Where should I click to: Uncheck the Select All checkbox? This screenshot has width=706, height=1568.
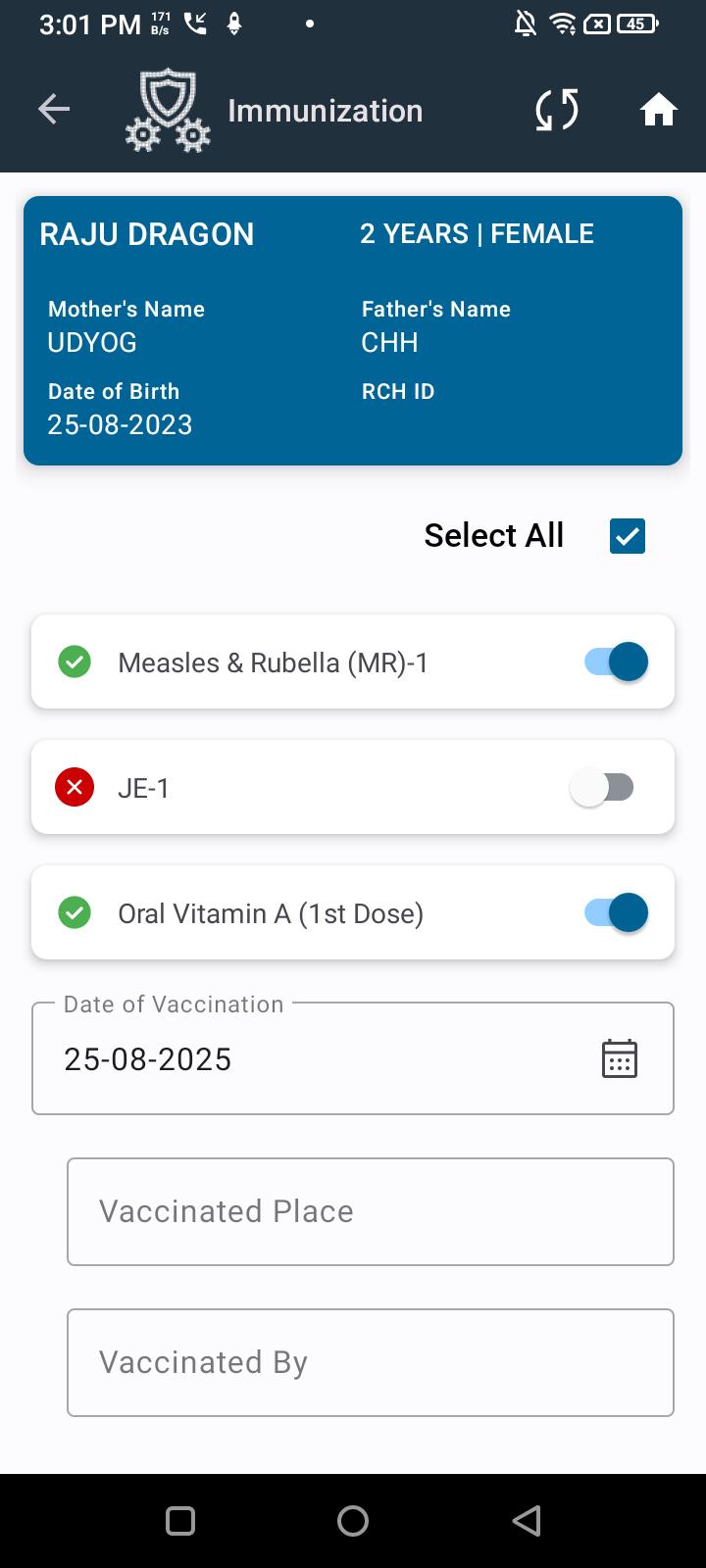[x=628, y=536]
